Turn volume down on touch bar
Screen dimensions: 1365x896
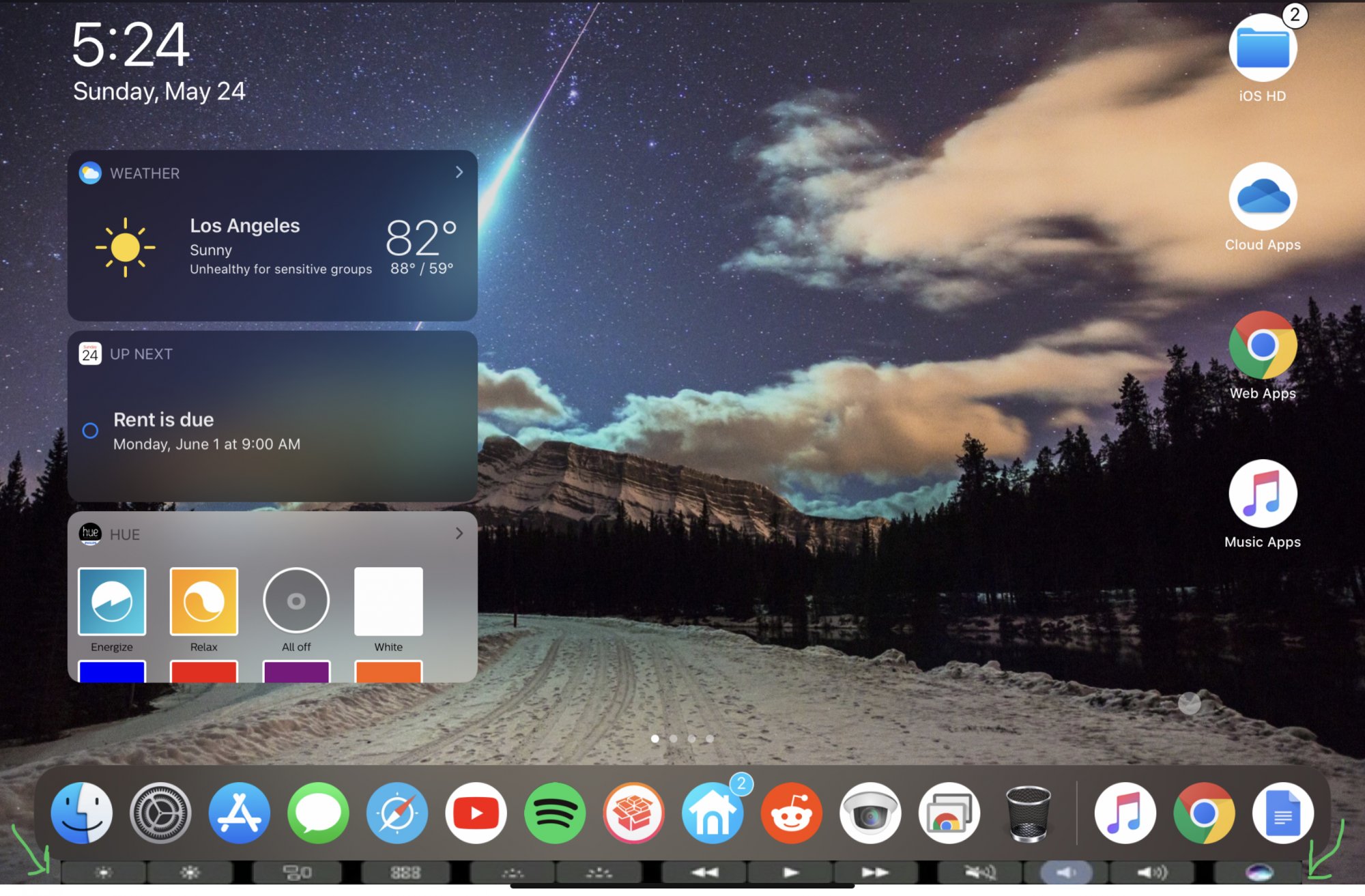click(1066, 872)
